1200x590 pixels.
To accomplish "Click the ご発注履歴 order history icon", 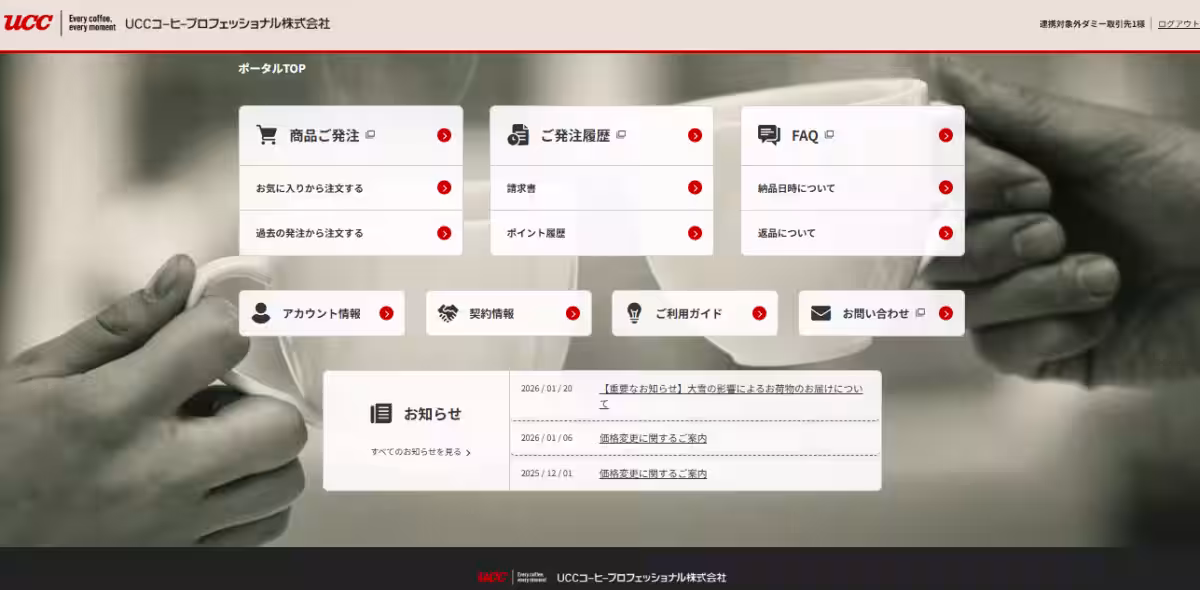I will click(x=518, y=134).
